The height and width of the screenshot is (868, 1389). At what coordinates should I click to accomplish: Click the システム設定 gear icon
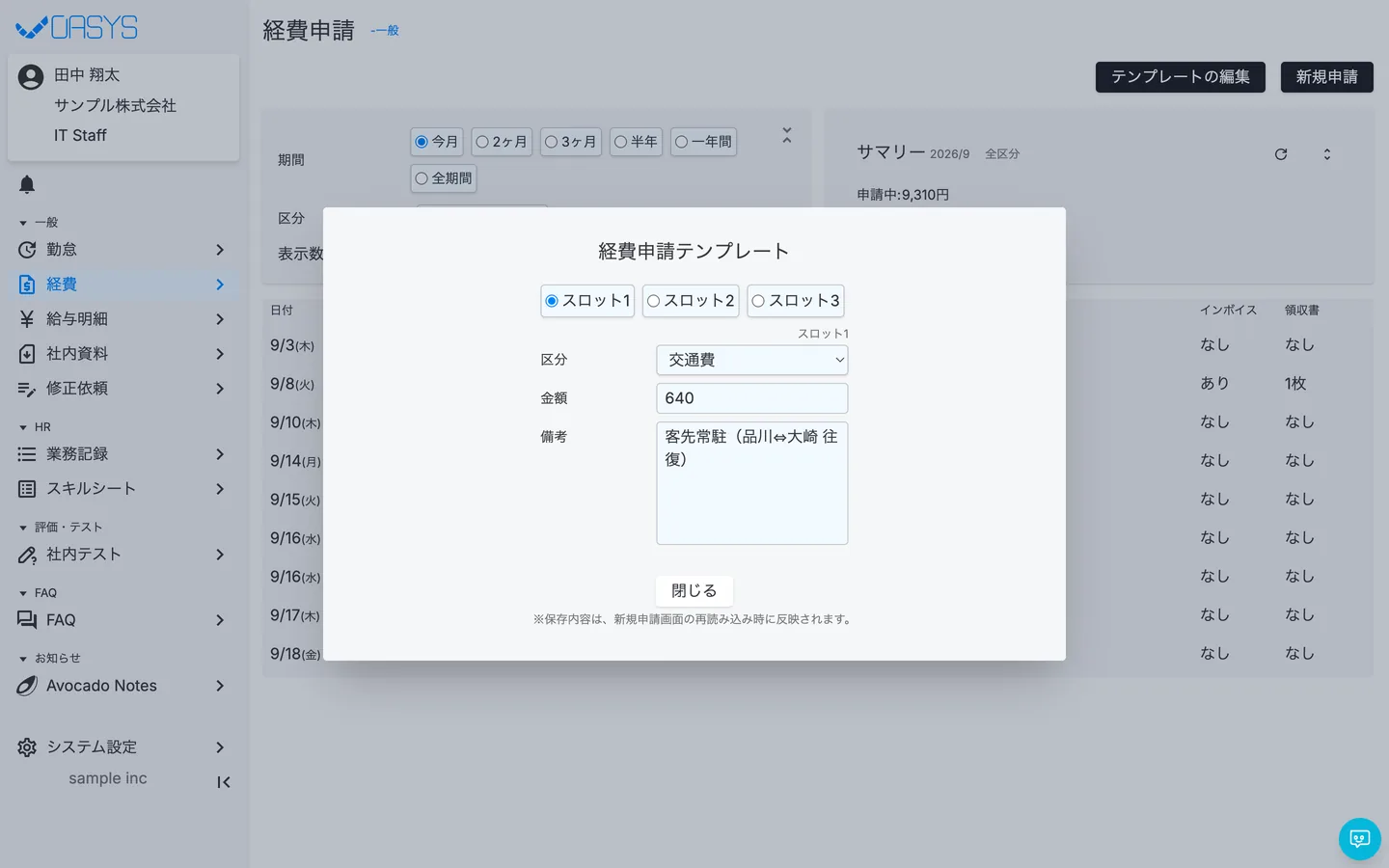pos(27,747)
